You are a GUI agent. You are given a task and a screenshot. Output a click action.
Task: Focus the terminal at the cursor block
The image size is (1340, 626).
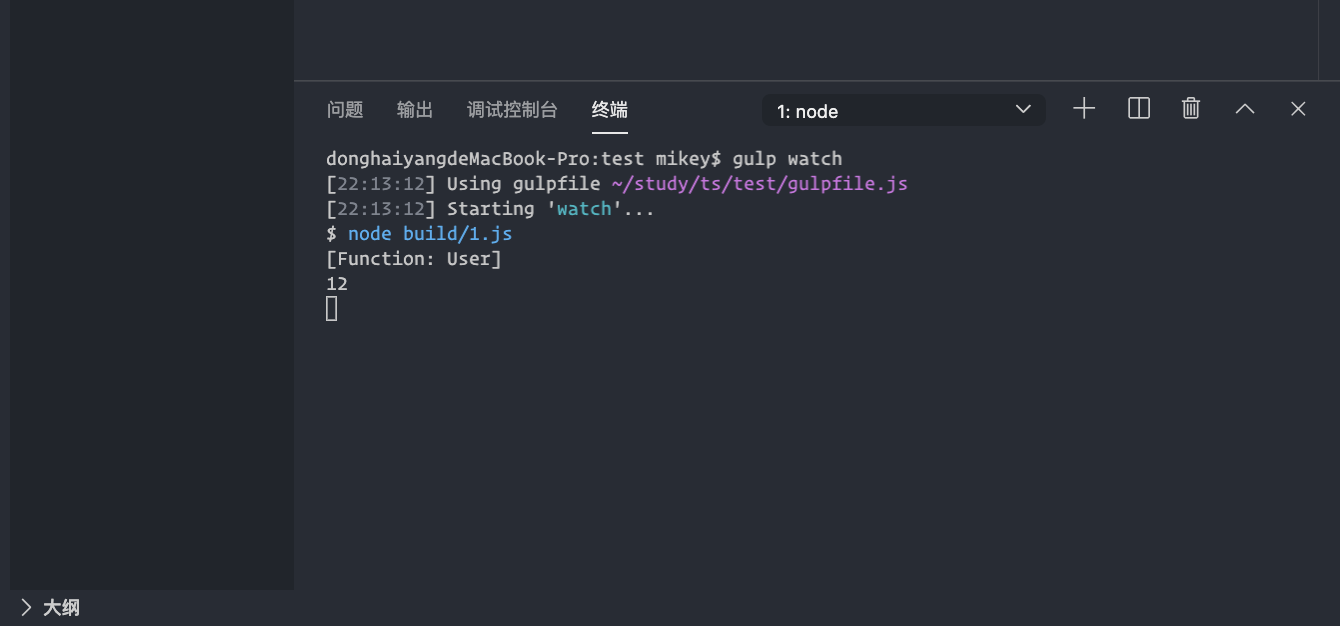click(332, 309)
